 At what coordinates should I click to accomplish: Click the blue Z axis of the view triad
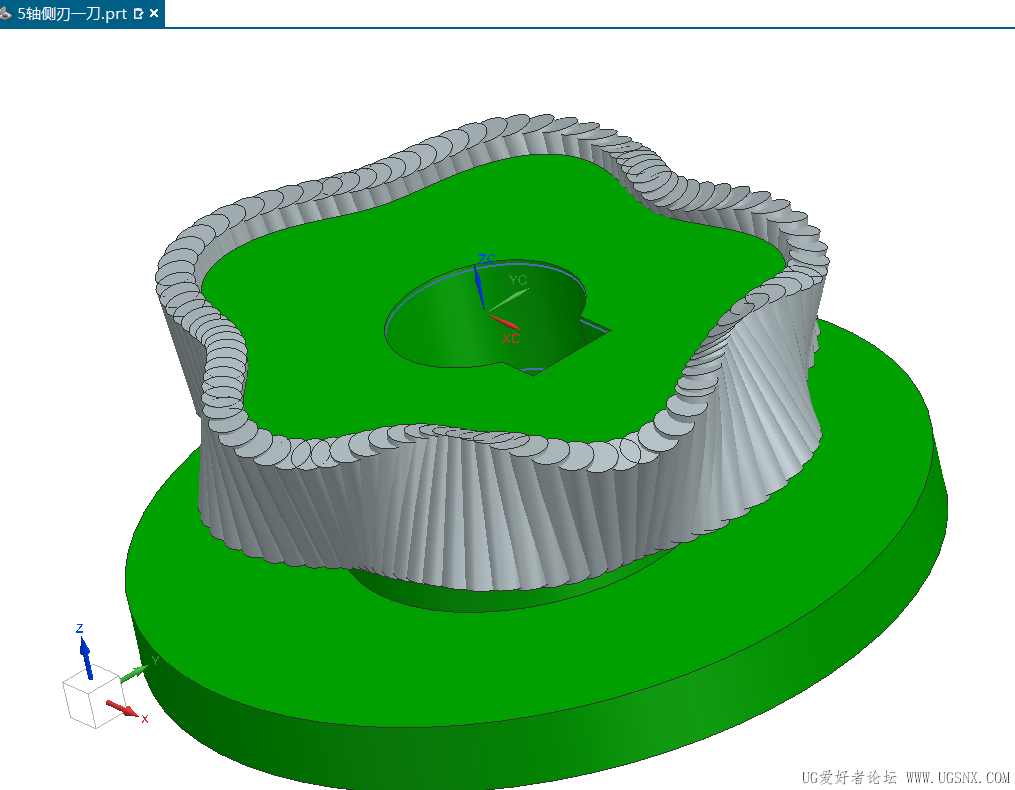tap(85, 657)
